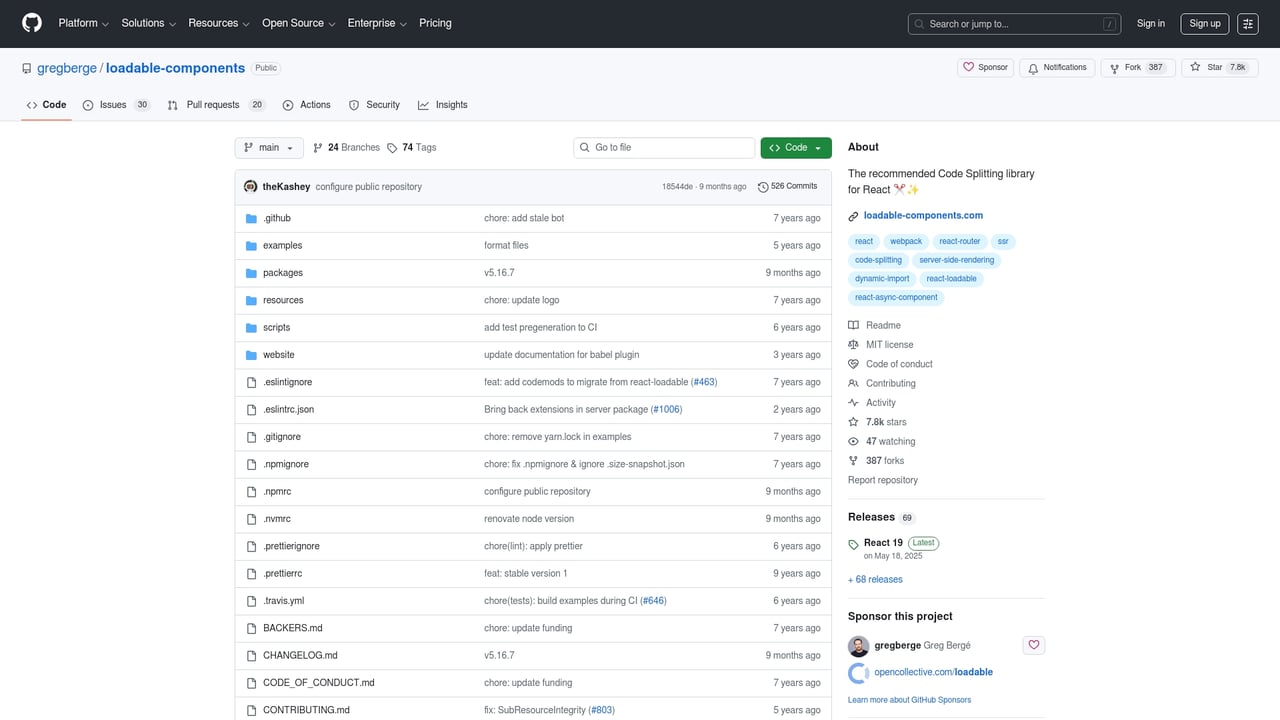The image size is (1280, 720).
Task: Open the Resources menu dropdown
Action: pos(218,23)
